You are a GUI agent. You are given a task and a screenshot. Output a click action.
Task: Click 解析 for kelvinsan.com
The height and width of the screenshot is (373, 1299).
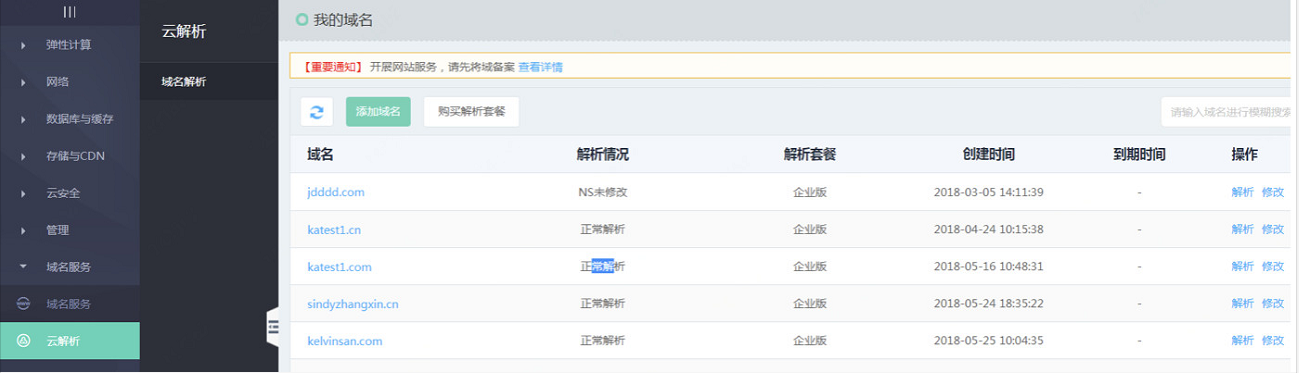click(1242, 341)
